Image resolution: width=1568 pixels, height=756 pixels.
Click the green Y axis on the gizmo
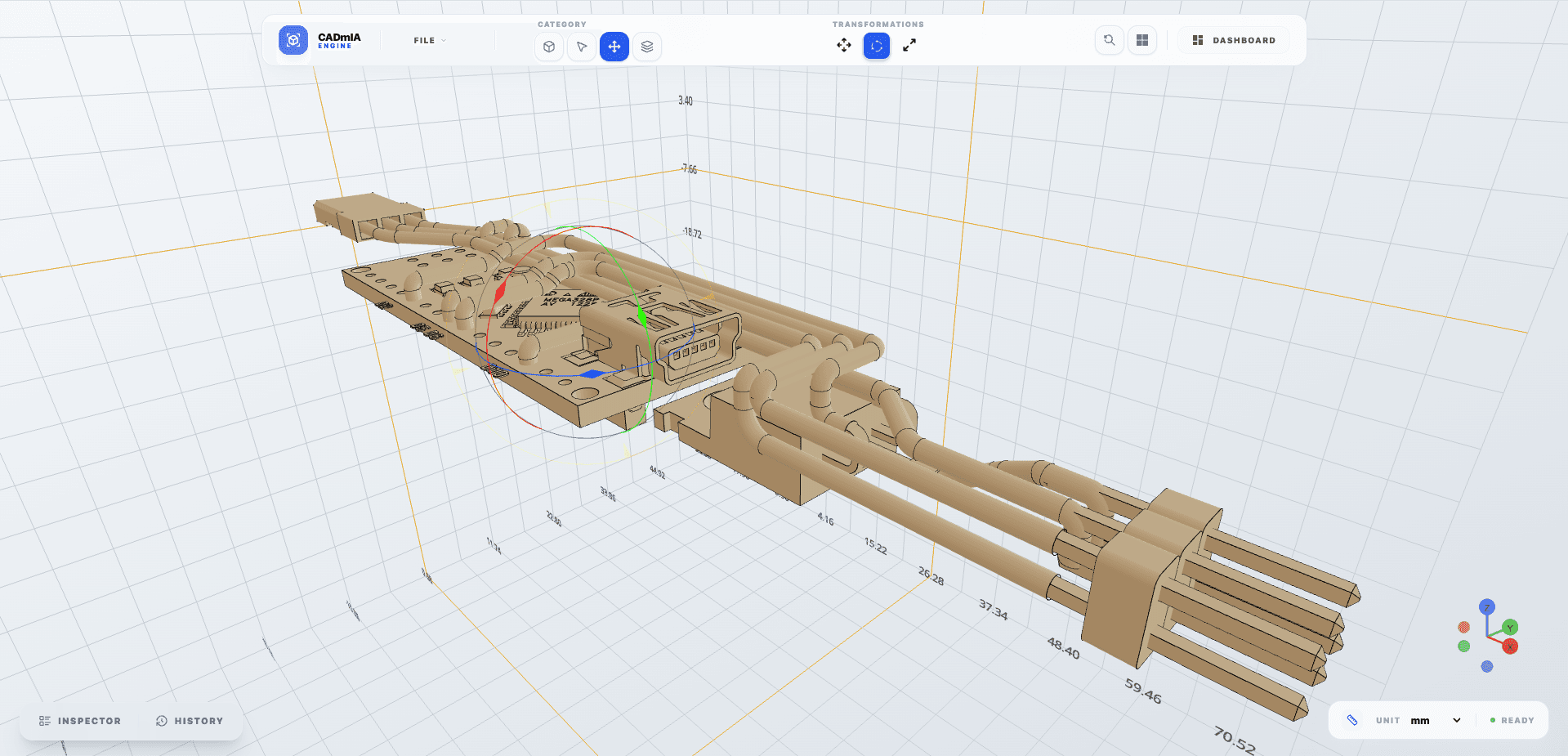click(x=1510, y=627)
